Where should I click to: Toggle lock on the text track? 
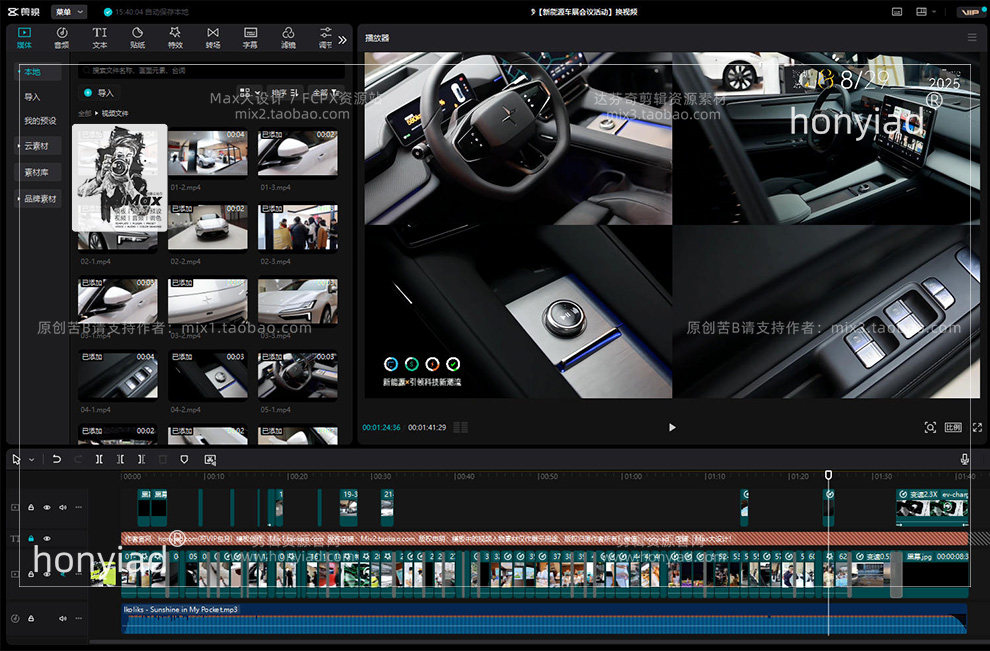(x=31, y=538)
